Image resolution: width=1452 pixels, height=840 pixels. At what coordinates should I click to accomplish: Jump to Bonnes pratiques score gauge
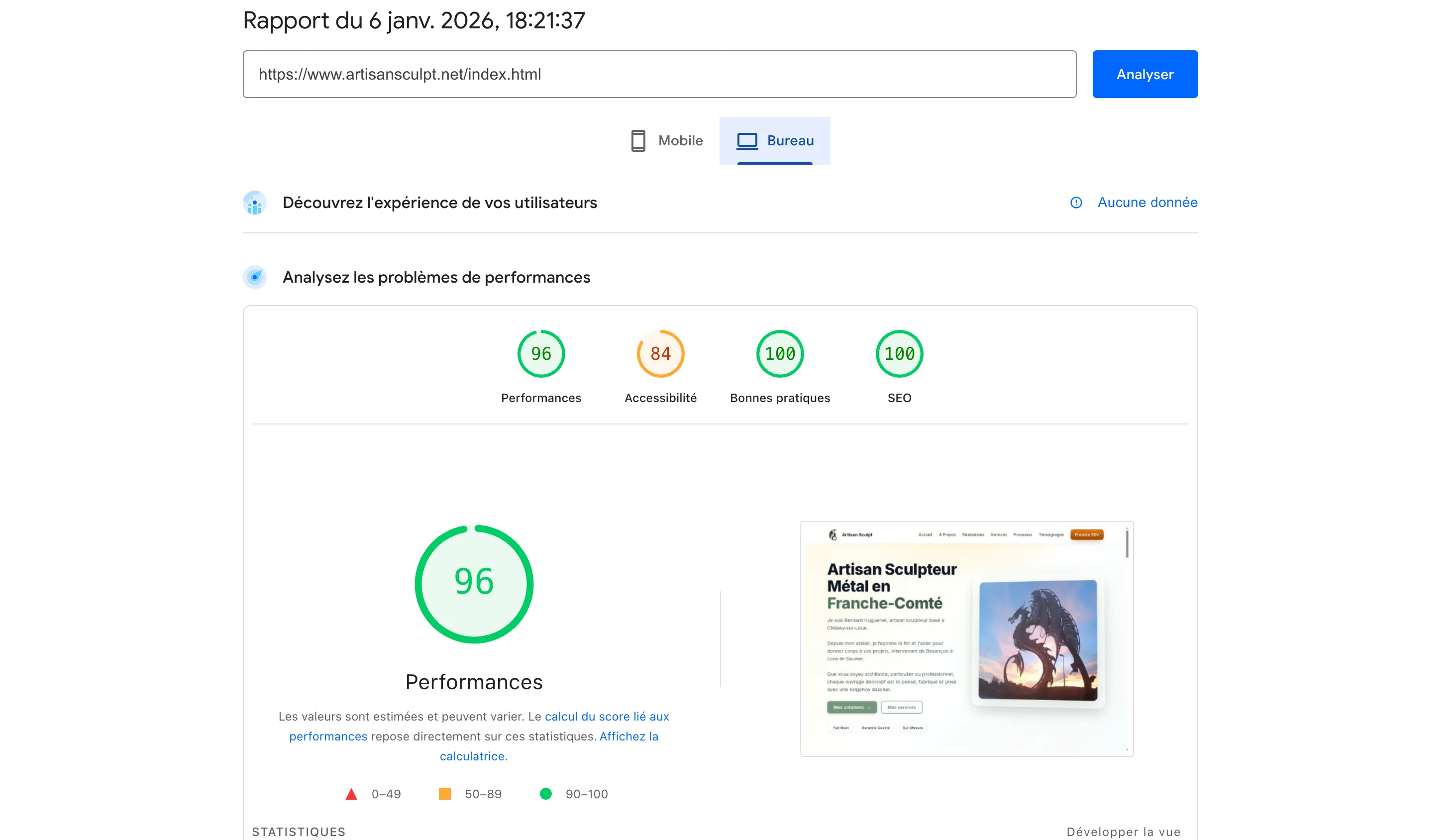780,354
